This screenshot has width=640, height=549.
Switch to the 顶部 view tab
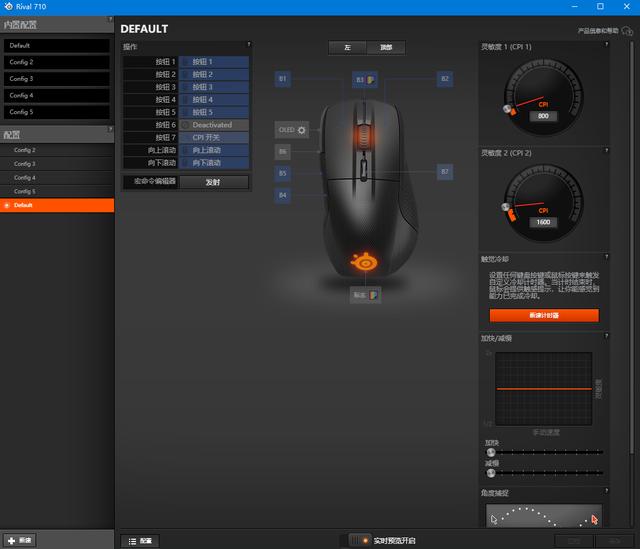click(386, 47)
